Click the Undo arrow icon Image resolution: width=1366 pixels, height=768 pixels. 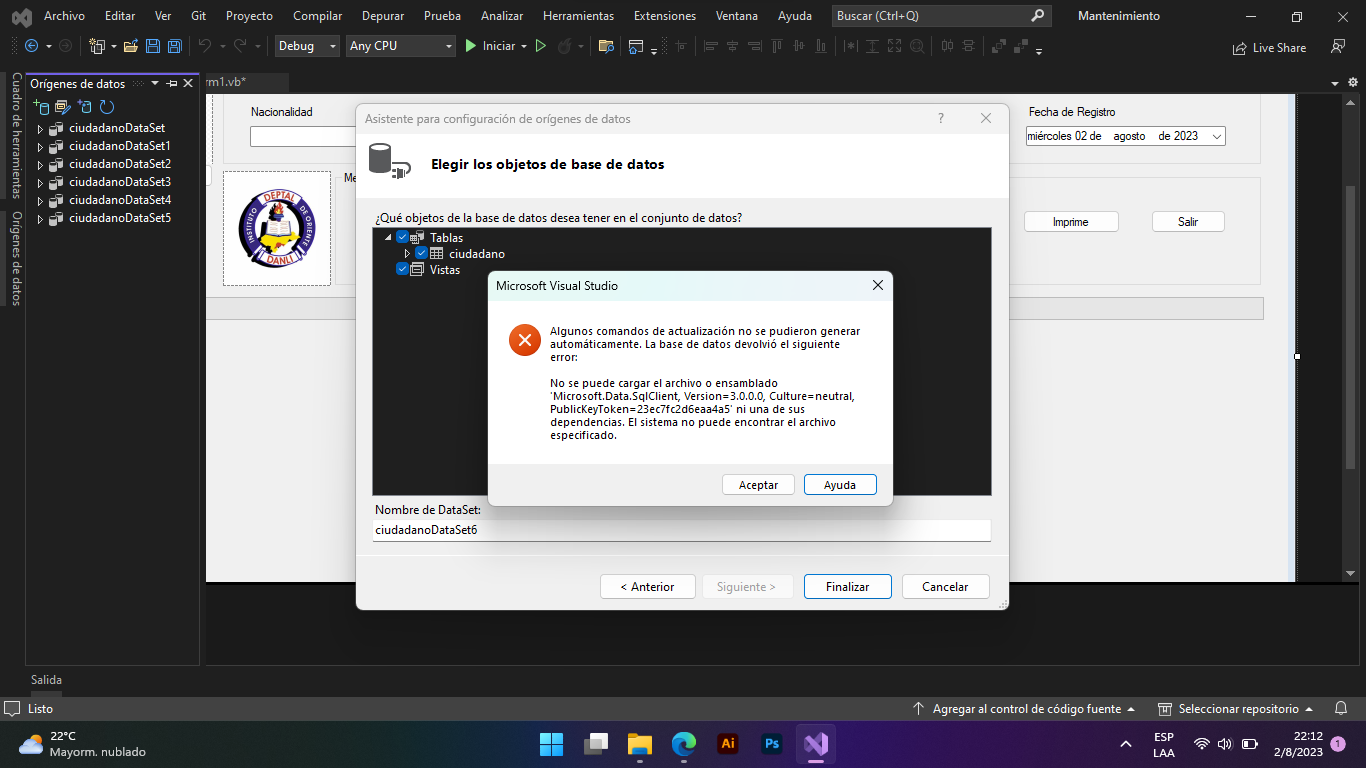pos(204,46)
